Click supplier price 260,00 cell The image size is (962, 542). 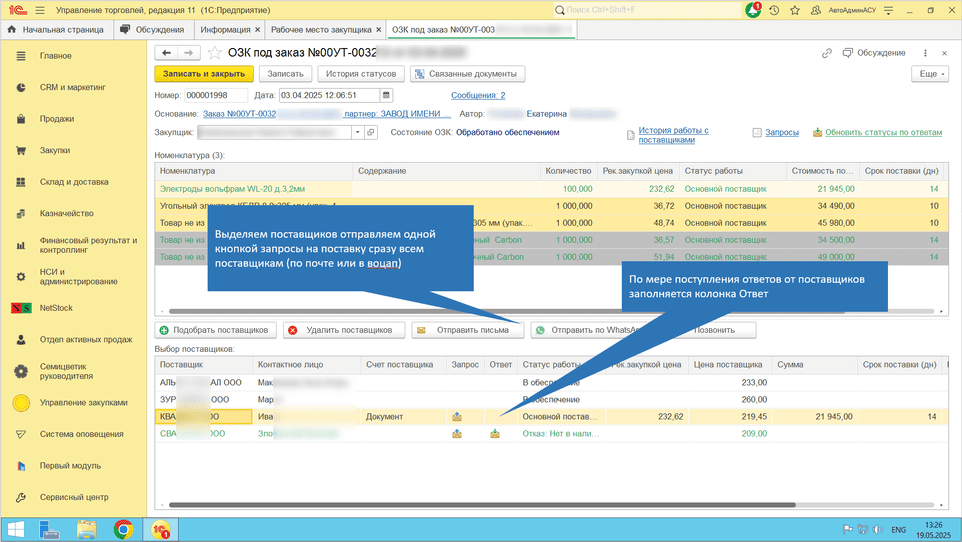(729, 400)
